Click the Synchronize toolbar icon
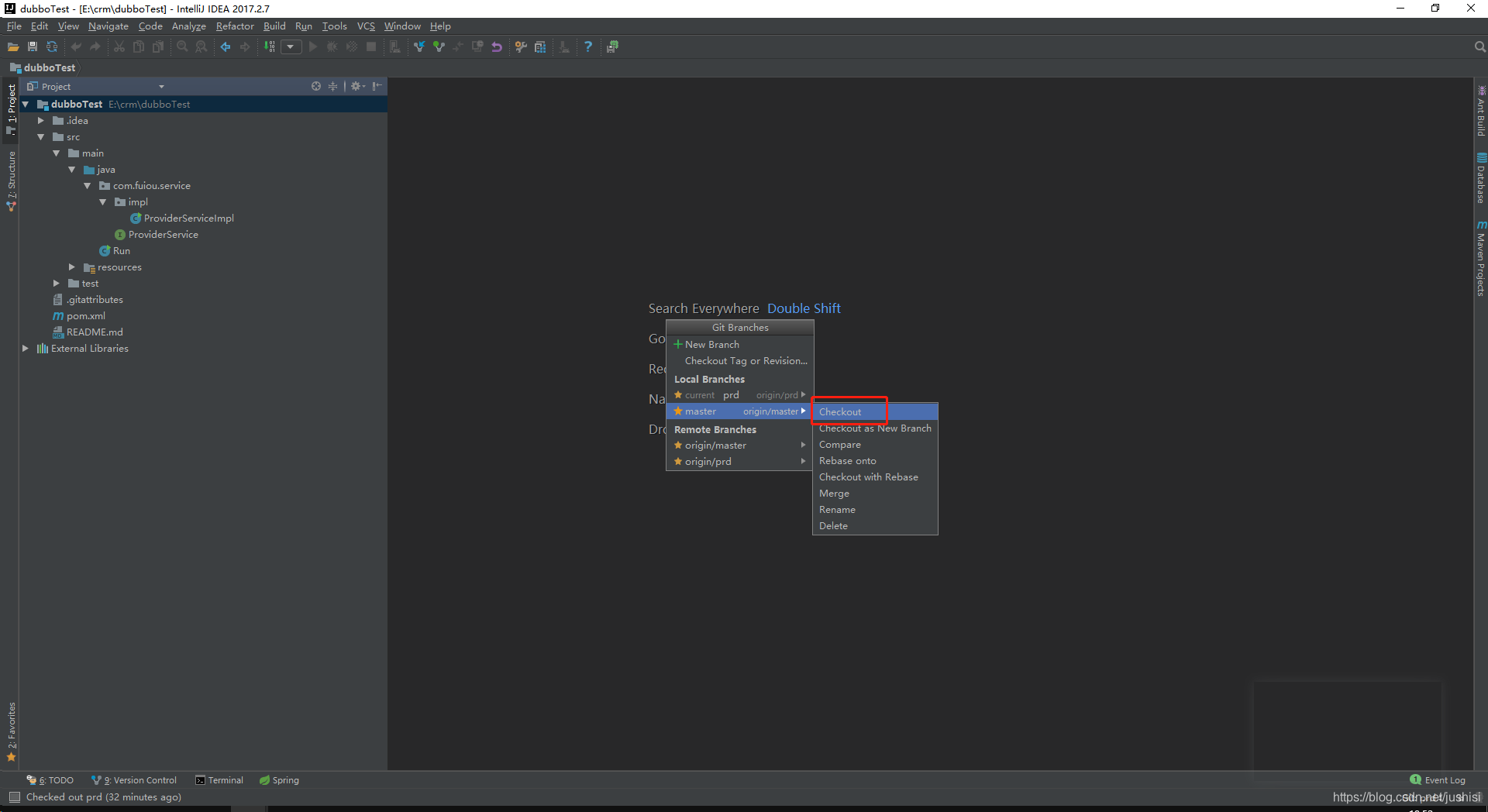The image size is (1488, 812). 52,47
